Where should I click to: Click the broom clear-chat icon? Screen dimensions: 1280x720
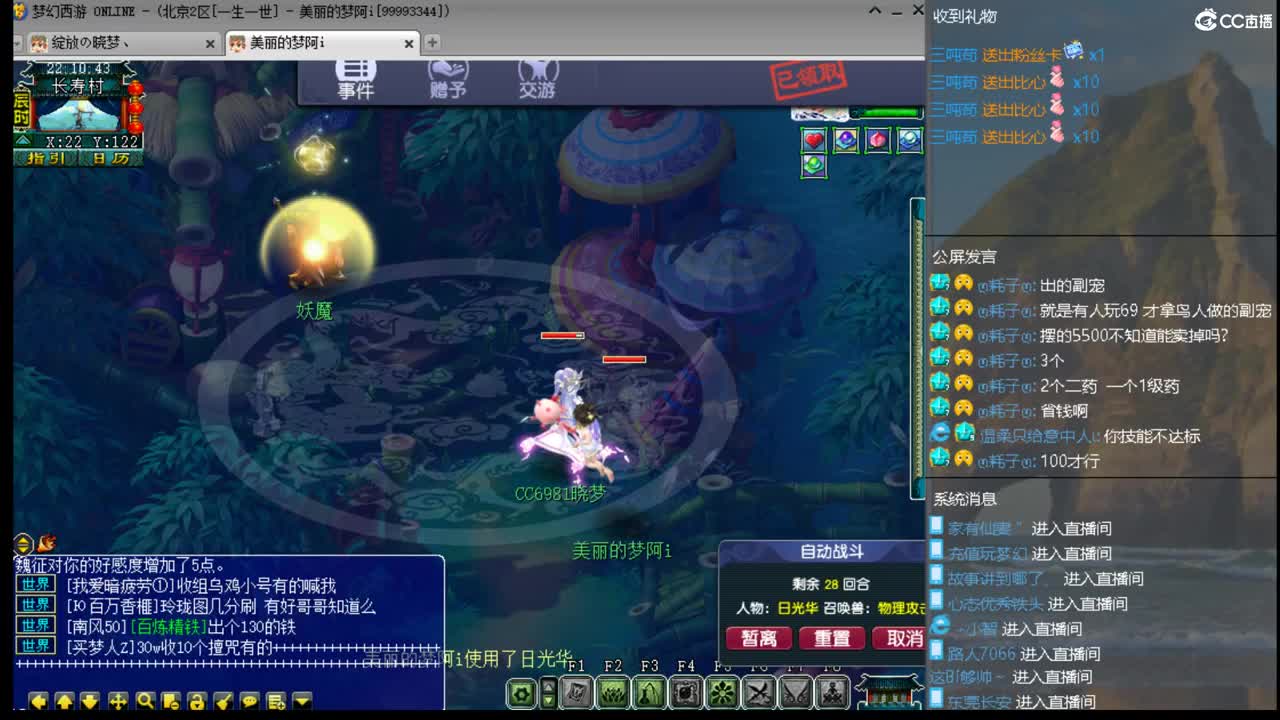click(224, 702)
